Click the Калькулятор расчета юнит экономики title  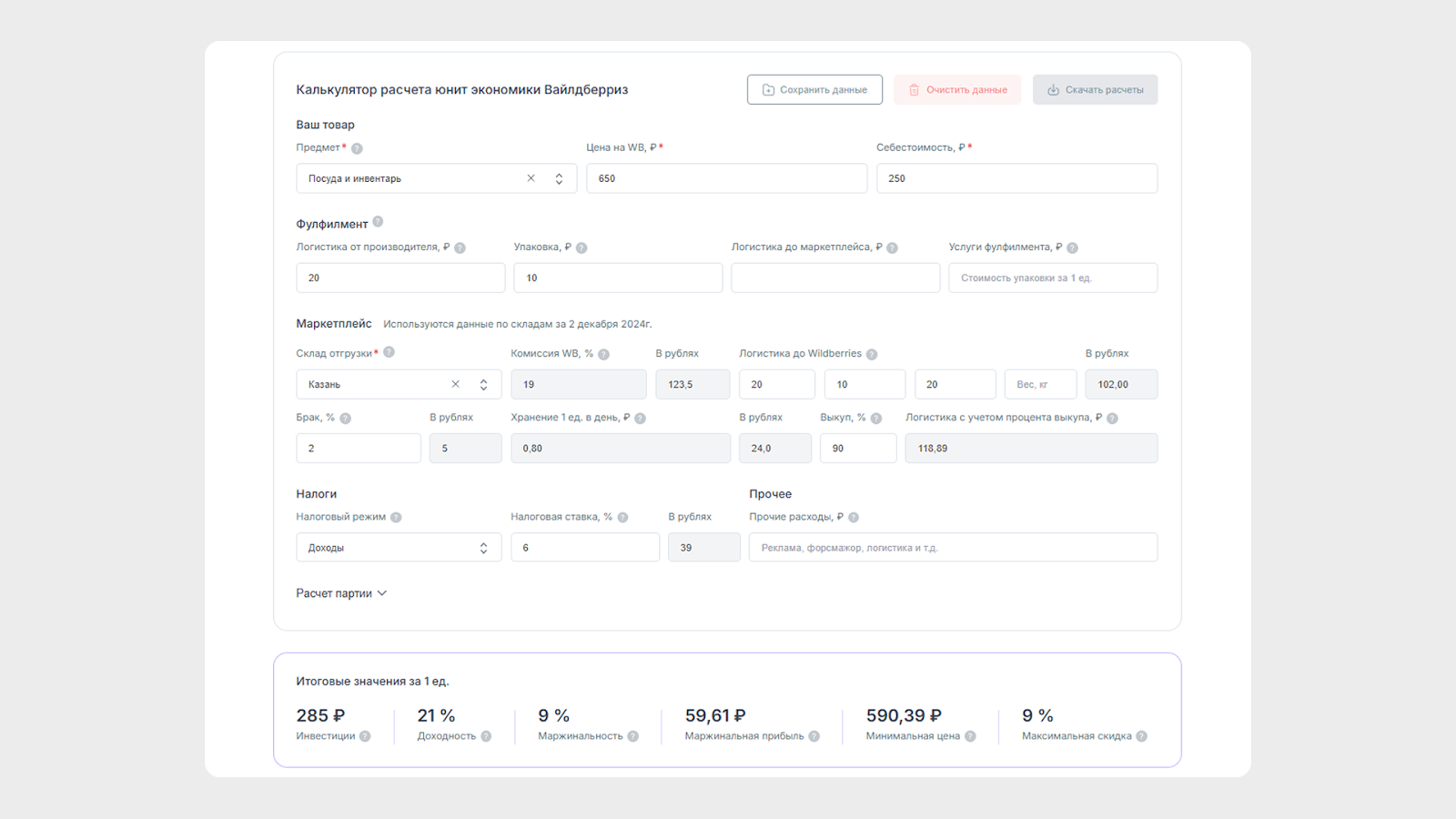coord(462,89)
